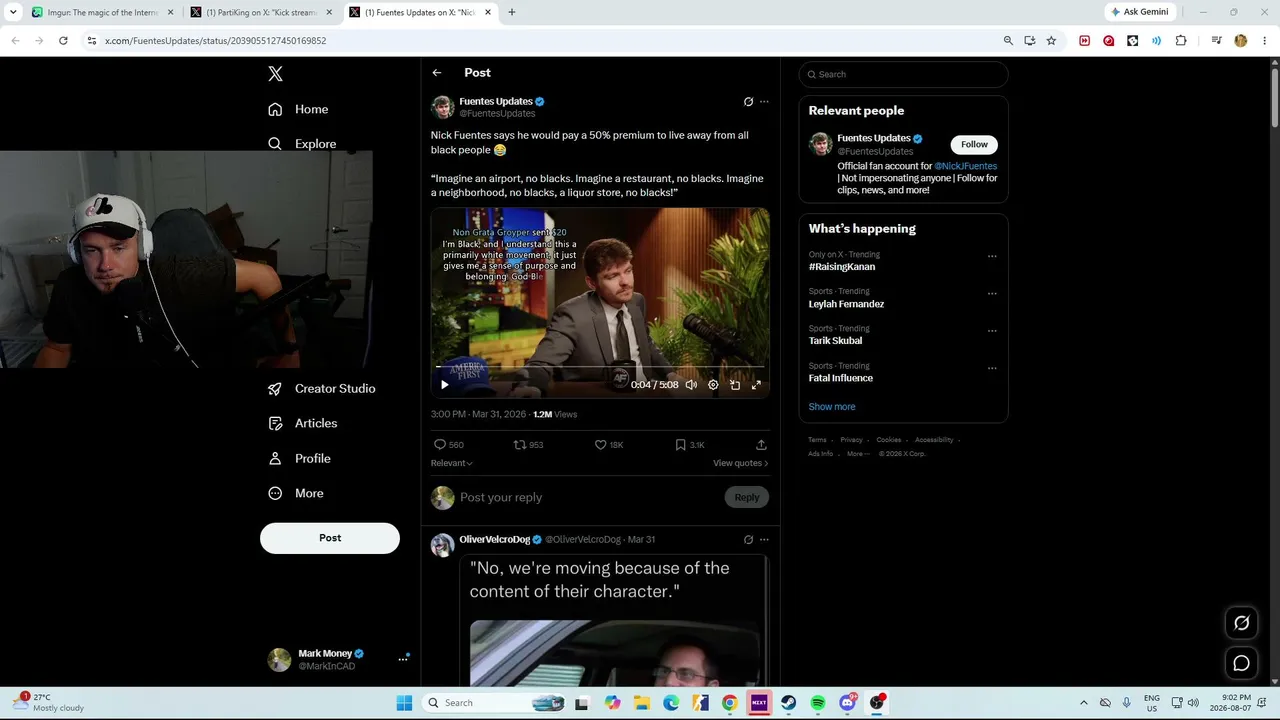Like the post showing 18K likes

coord(601,445)
